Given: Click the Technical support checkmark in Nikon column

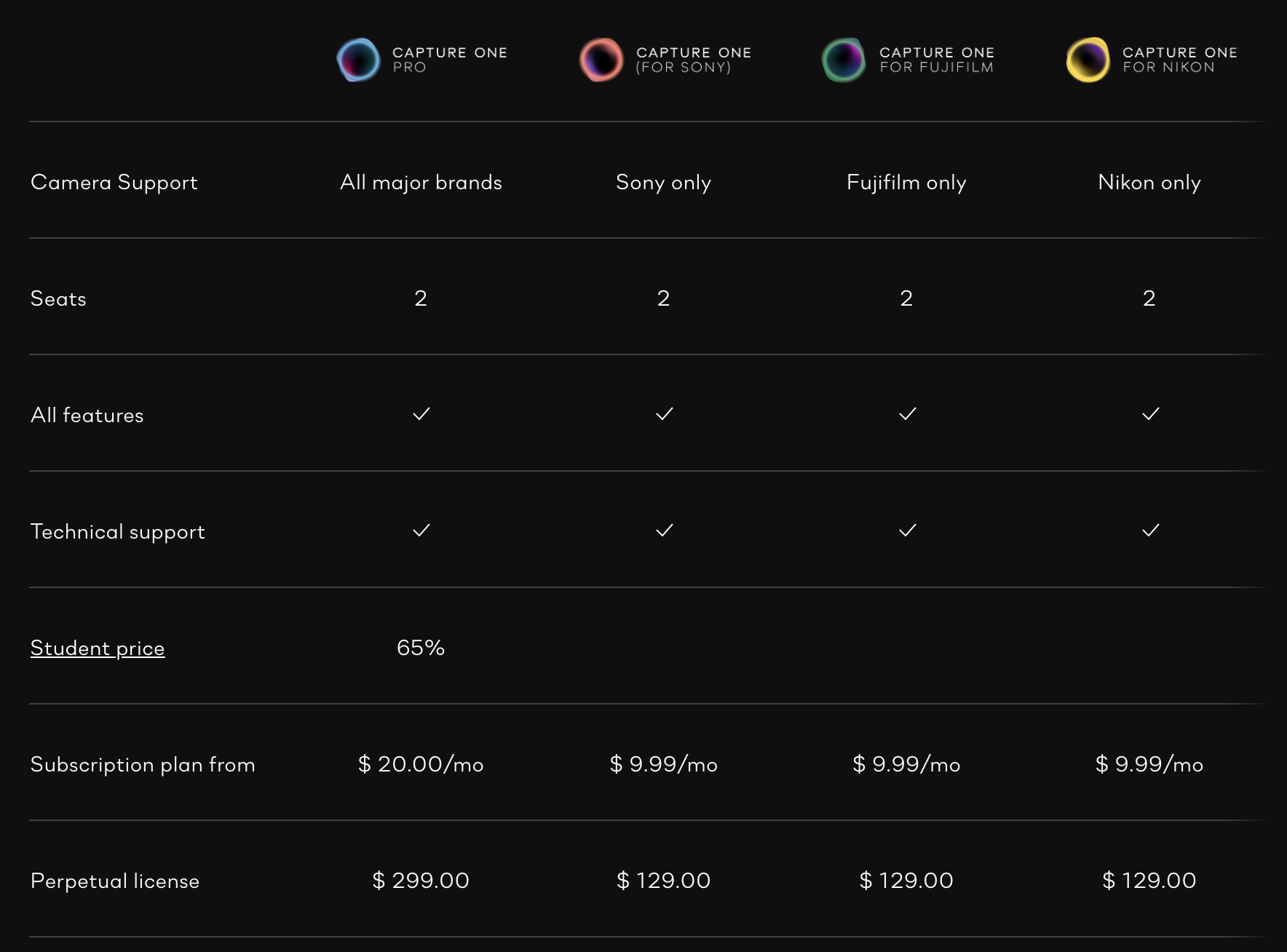Looking at the screenshot, I should click(x=1151, y=530).
